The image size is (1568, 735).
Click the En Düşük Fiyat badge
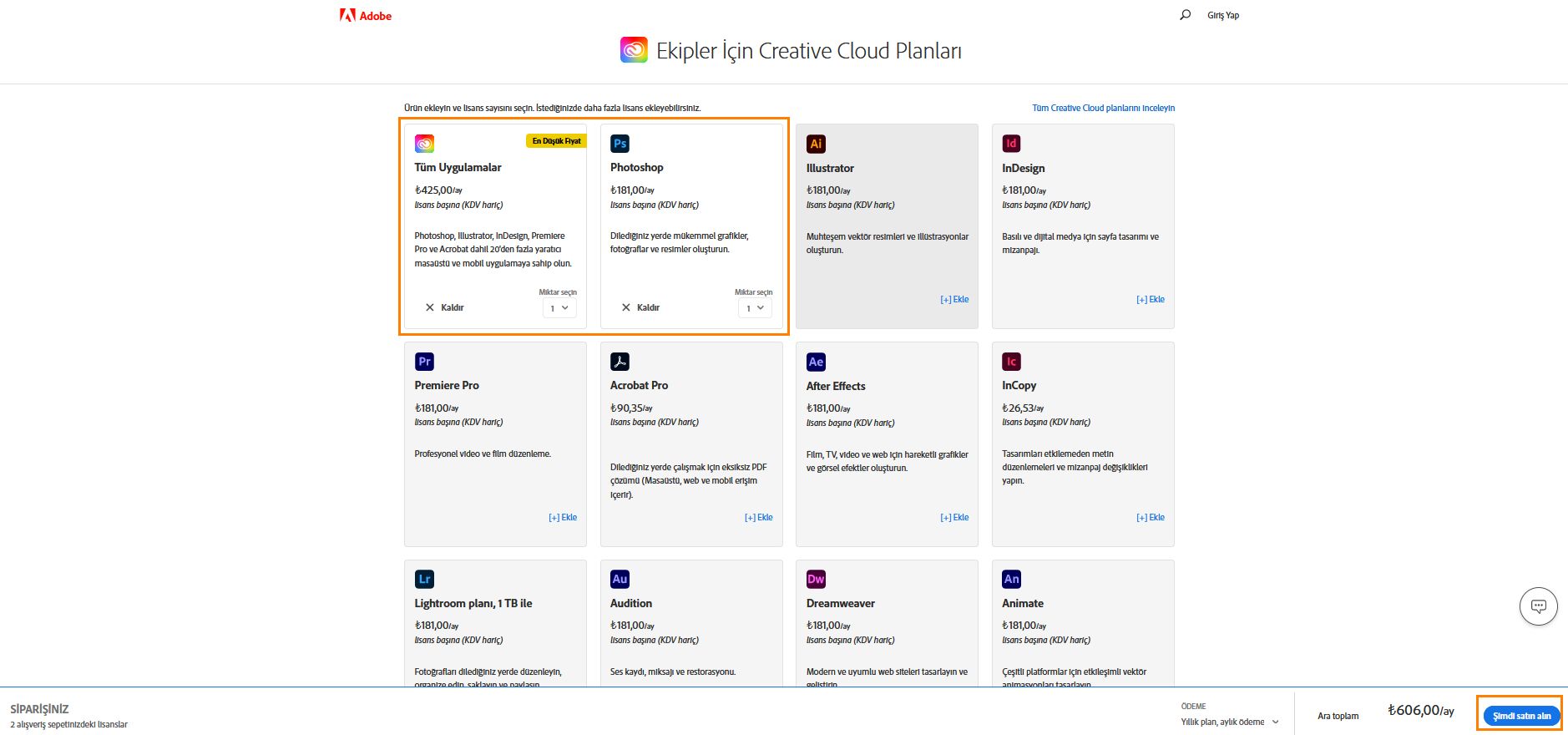(x=556, y=141)
